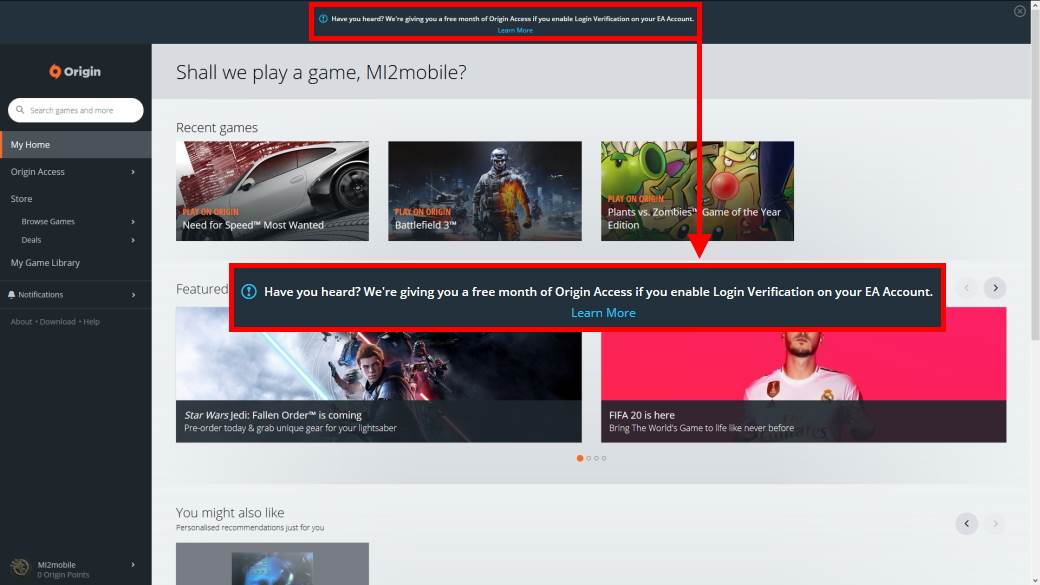Image resolution: width=1040 pixels, height=585 pixels.
Task: Click the Learn More link in the top banner
Action: click(515, 30)
